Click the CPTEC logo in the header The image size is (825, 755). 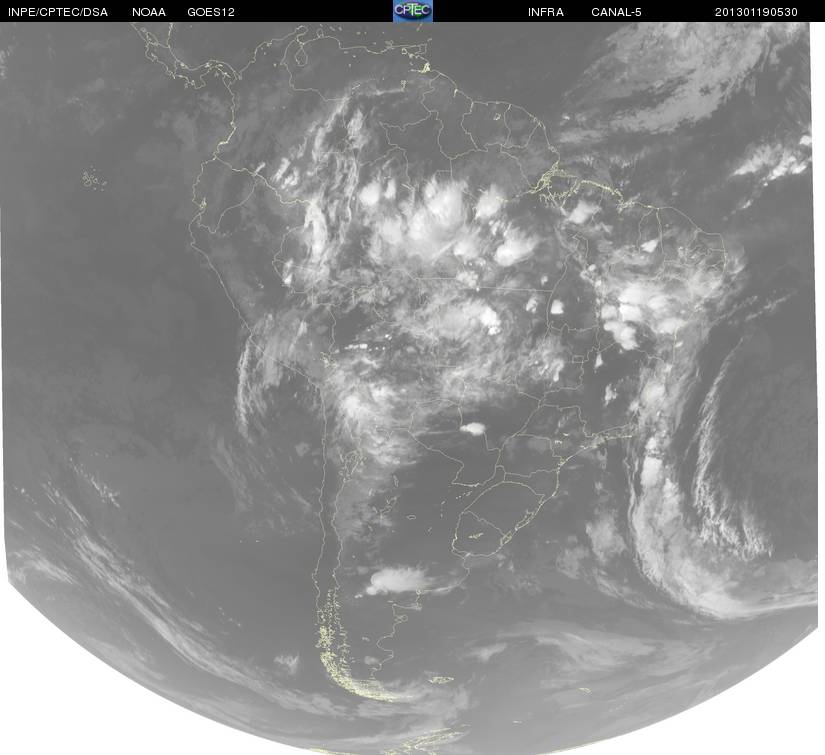tap(413, 11)
